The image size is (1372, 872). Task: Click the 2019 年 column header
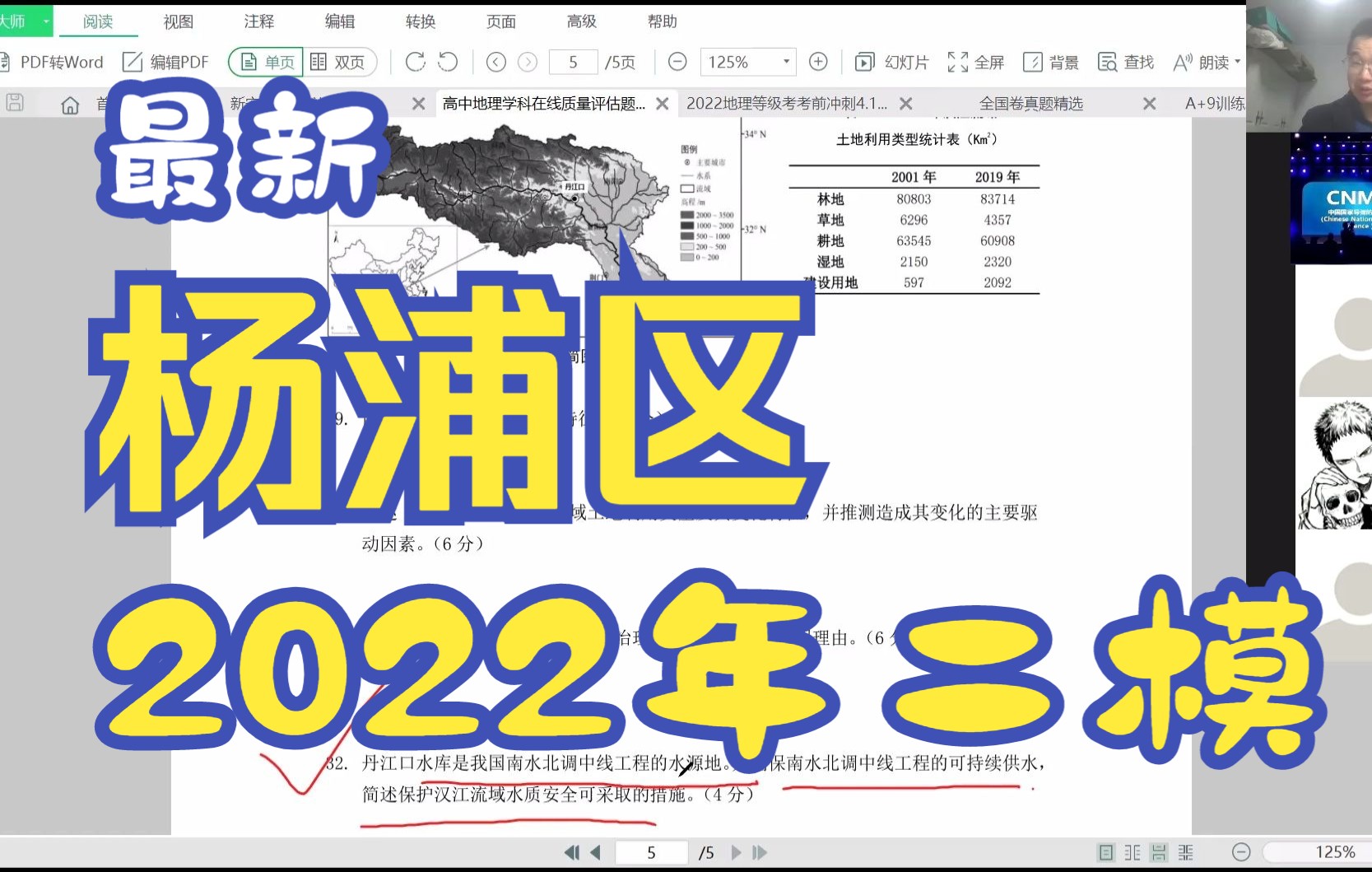pos(997,177)
